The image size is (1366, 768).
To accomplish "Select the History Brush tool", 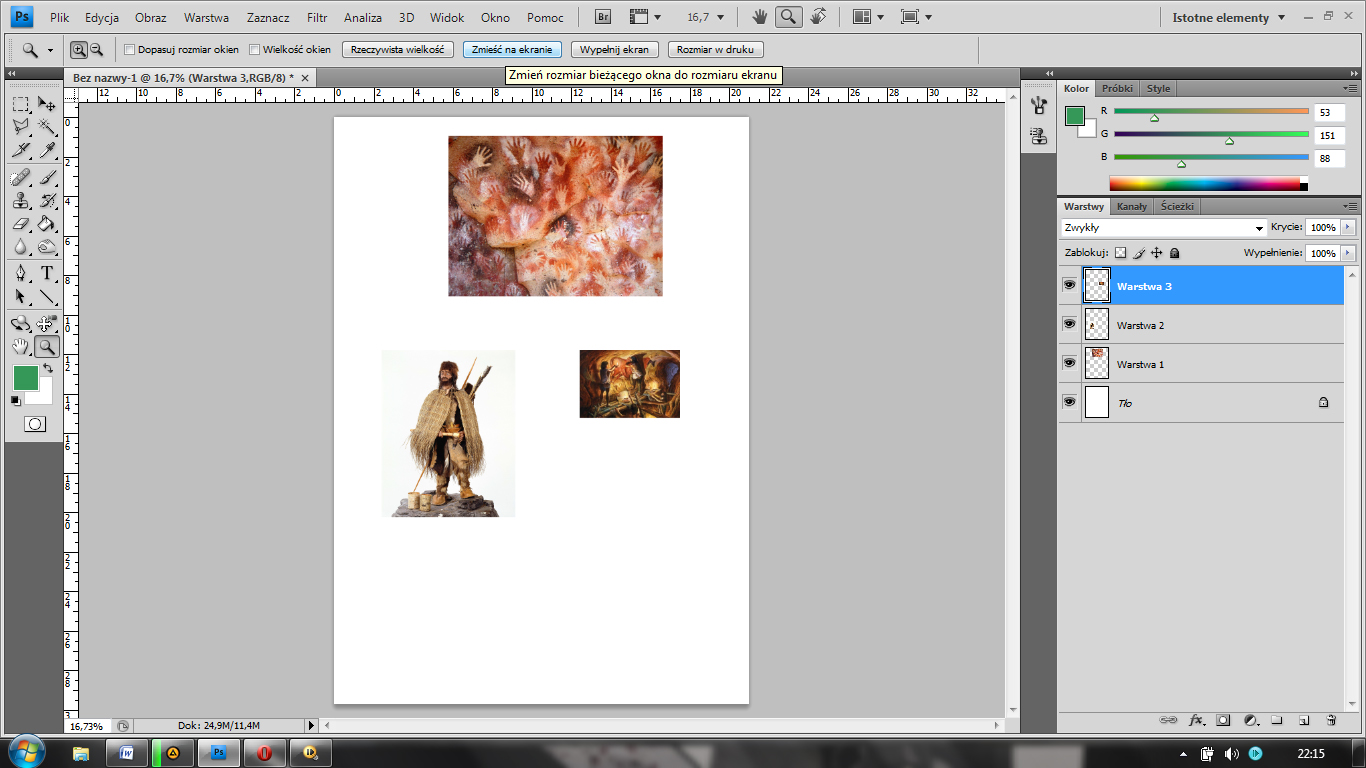I will (x=47, y=200).
